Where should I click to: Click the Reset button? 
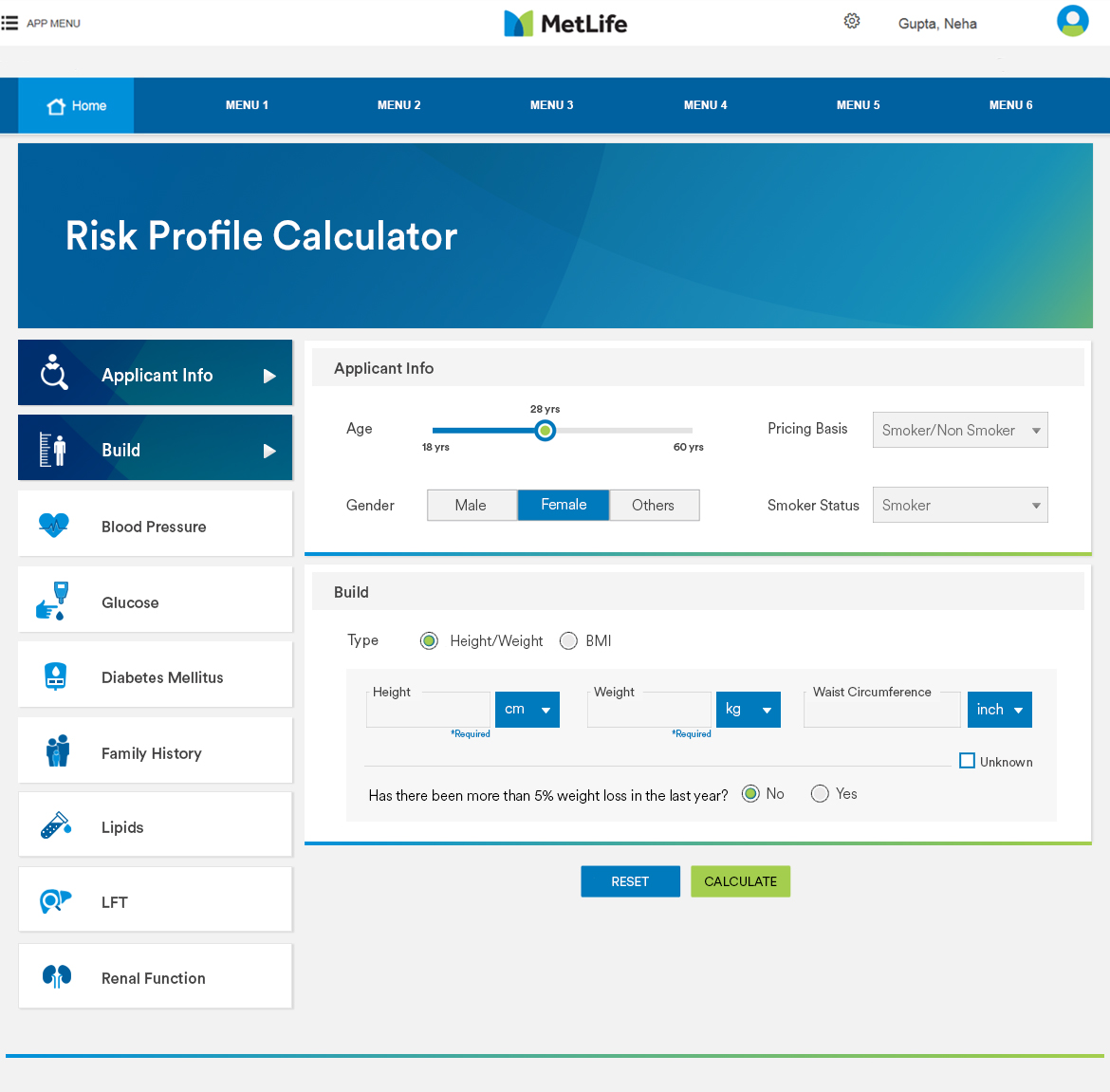[630, 881]
